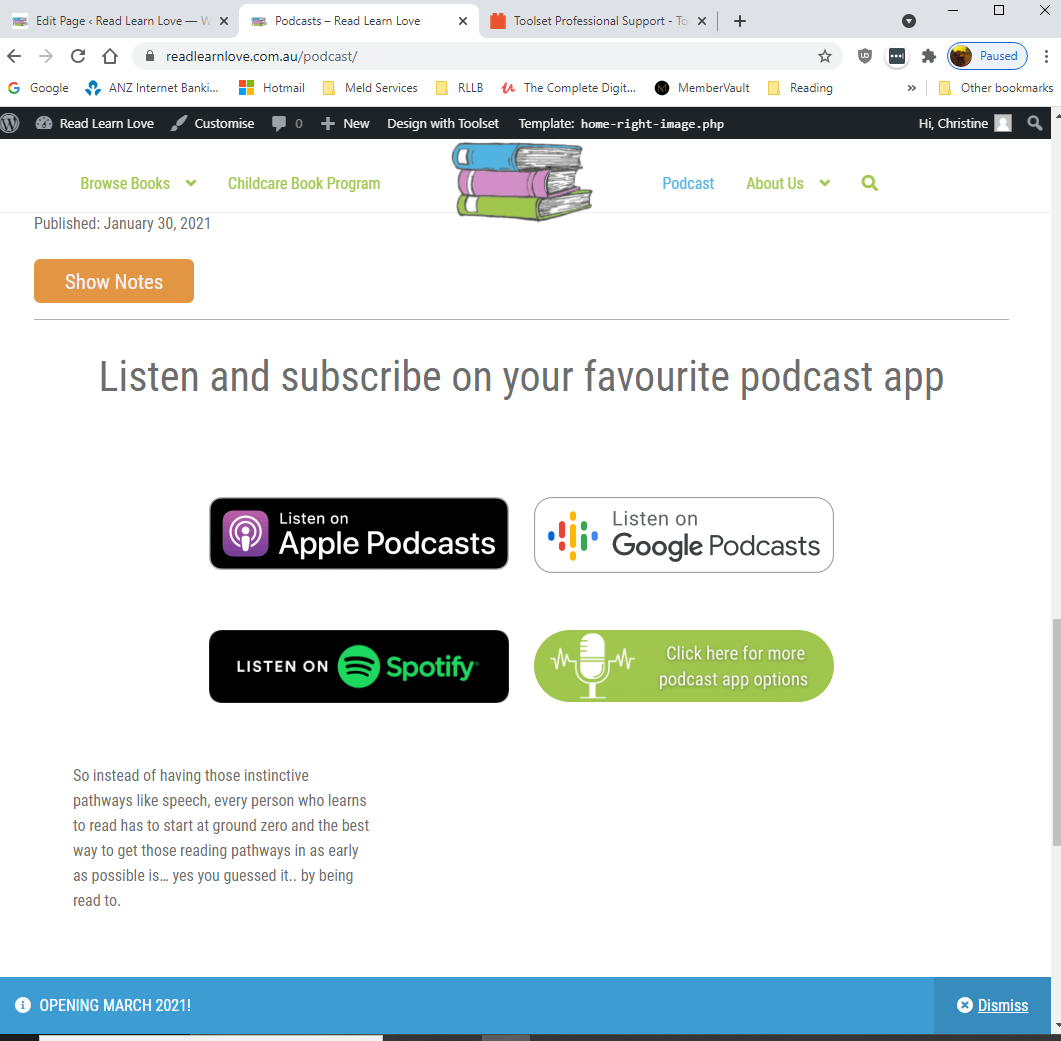Click the info icon in the notice bar
1061x1041 pixels.
[23, 1005]
